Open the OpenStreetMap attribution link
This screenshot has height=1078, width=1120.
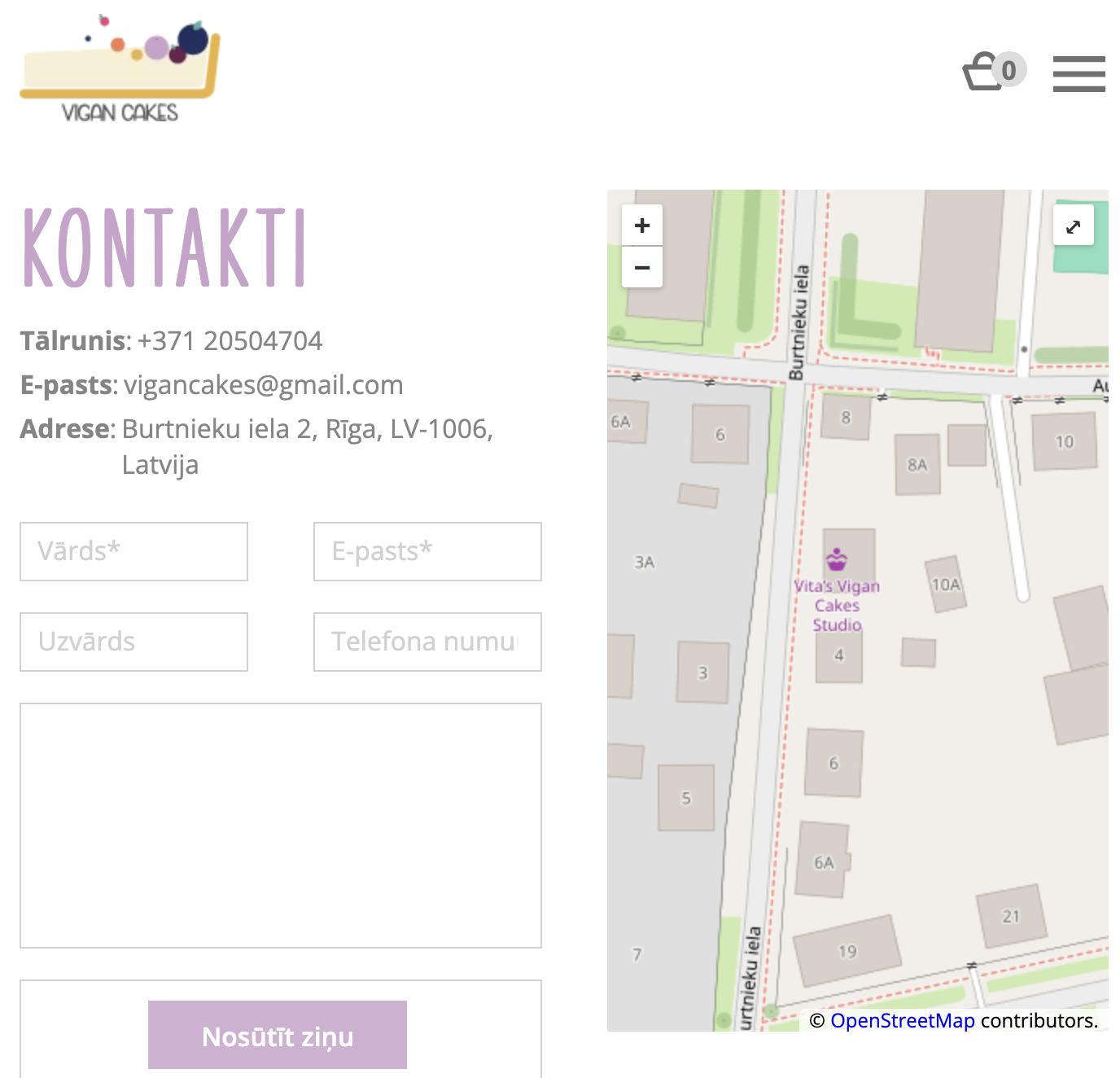902,1020
